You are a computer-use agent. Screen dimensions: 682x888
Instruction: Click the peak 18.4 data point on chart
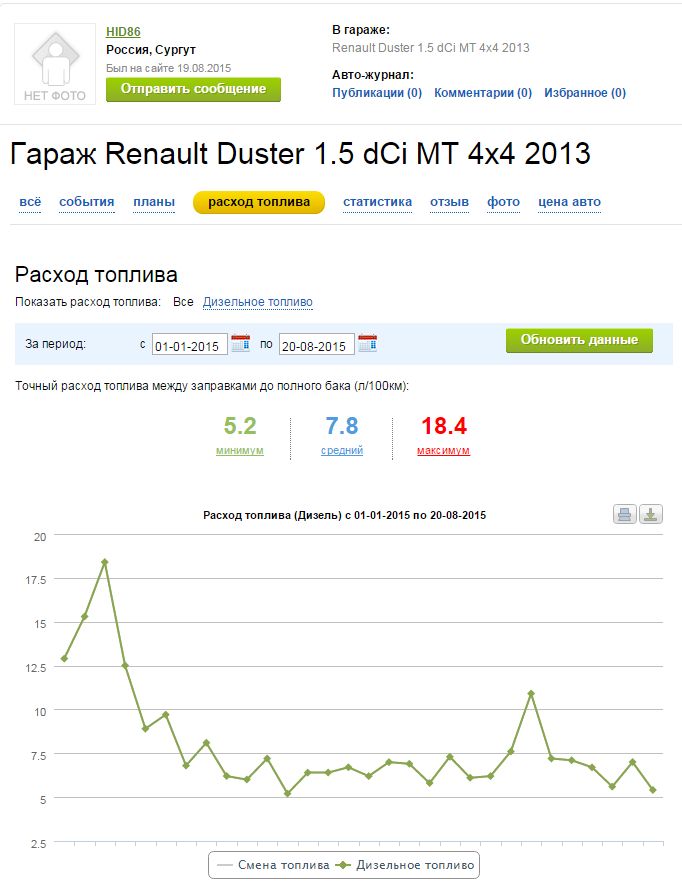coord(104,562)
